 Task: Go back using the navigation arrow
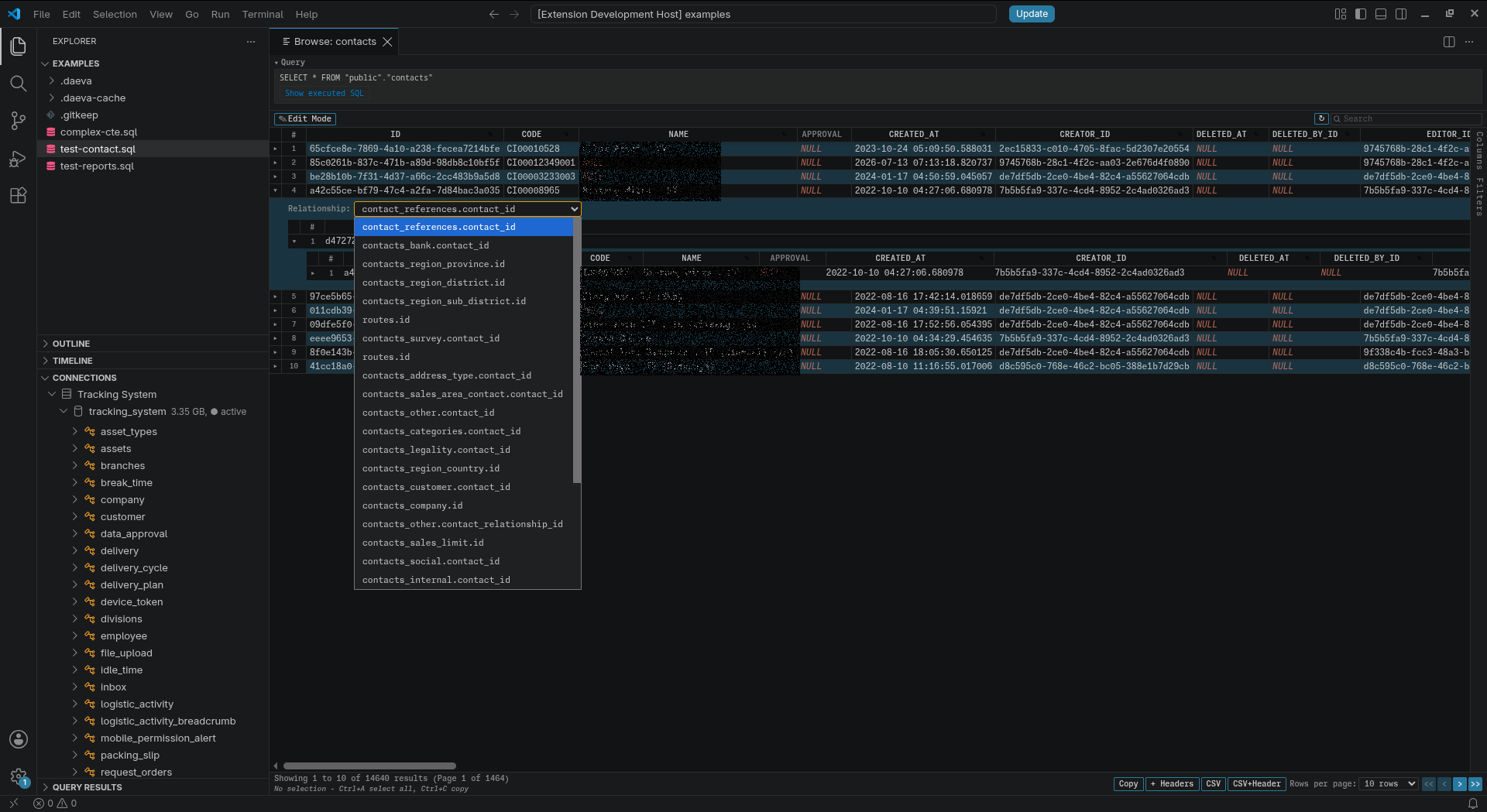[x=494, y=14]
